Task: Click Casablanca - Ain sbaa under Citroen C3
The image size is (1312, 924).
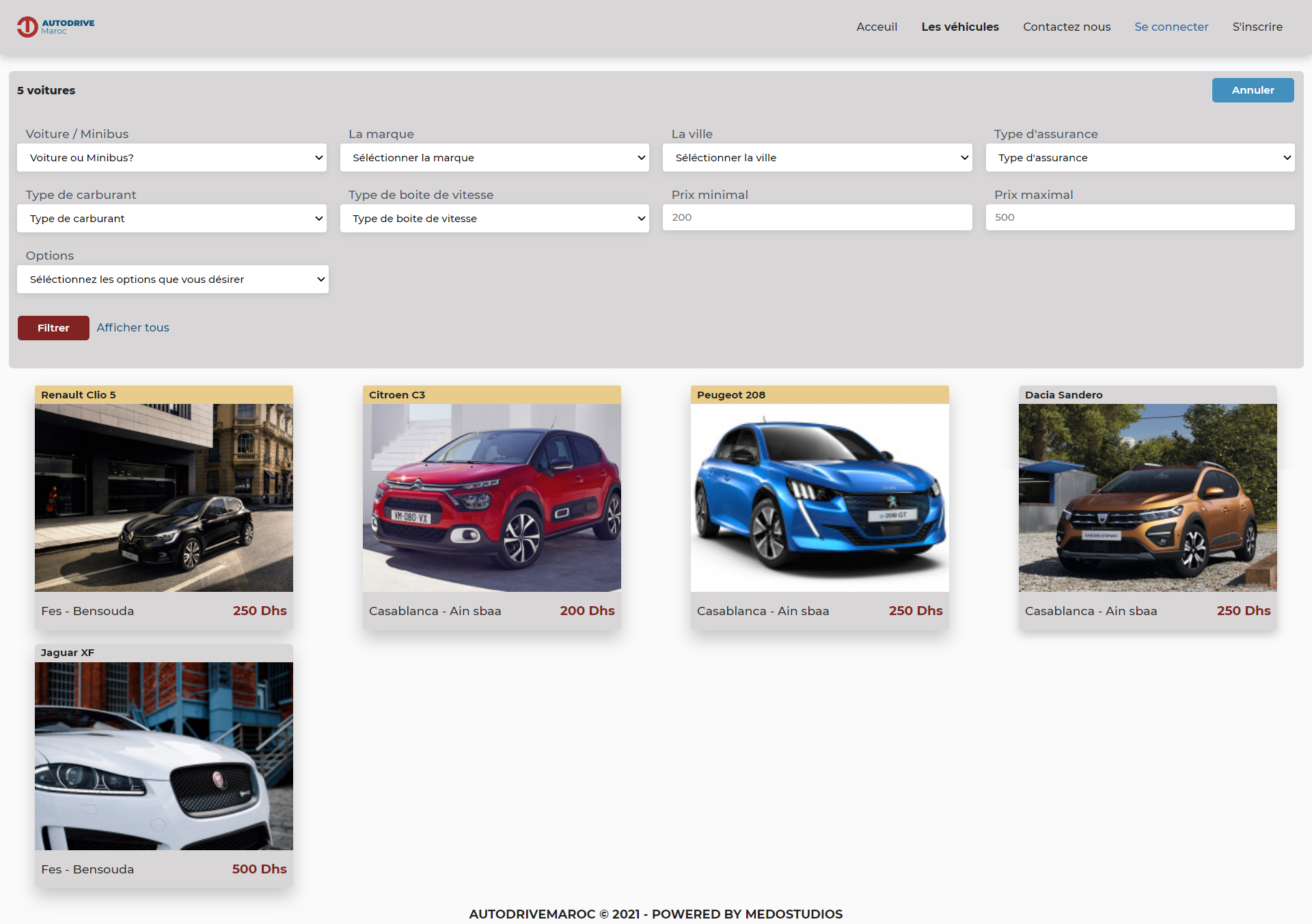Action: click(435, 611)
